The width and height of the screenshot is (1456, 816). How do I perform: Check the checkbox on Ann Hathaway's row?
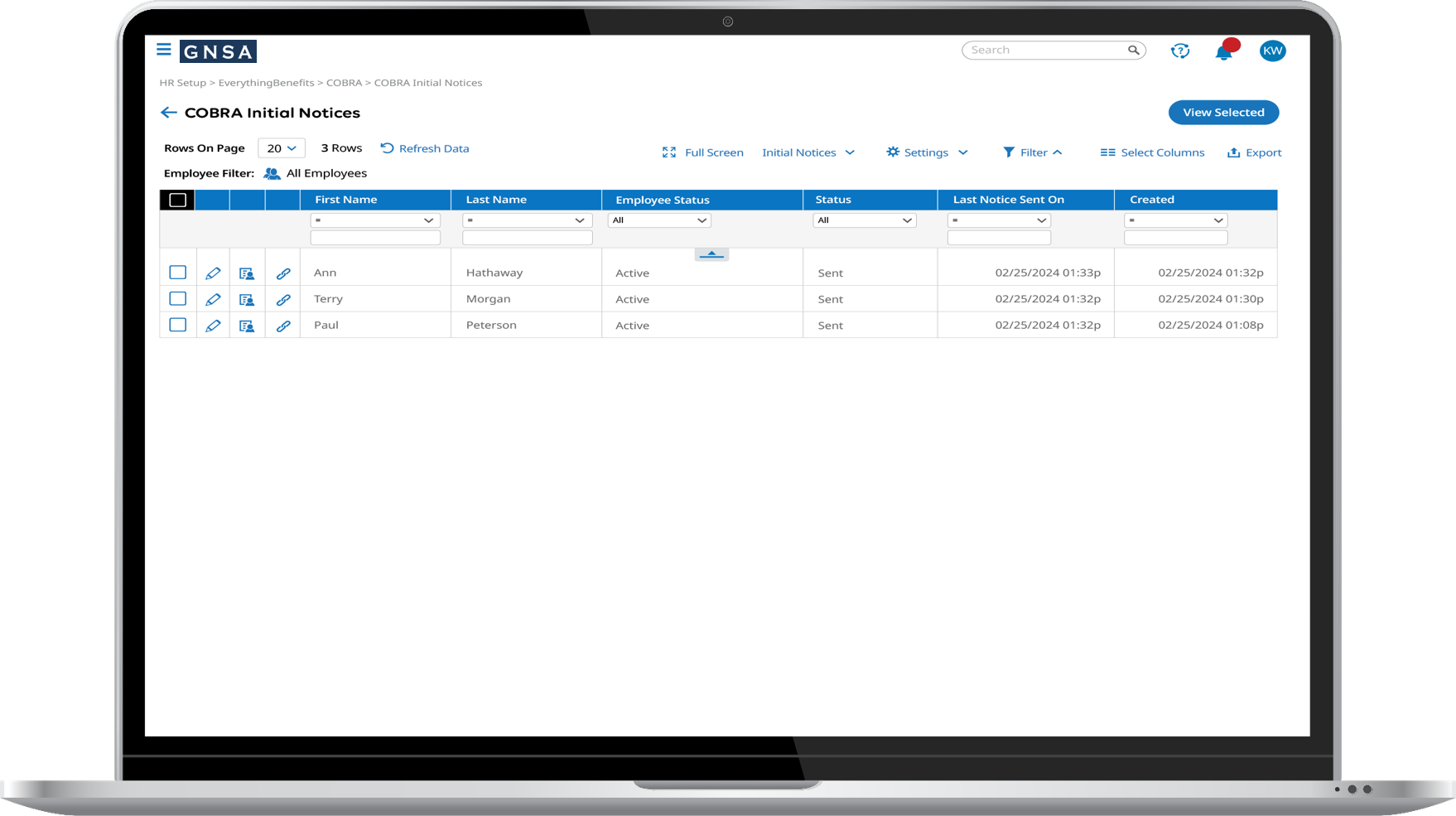click(177, 272)
